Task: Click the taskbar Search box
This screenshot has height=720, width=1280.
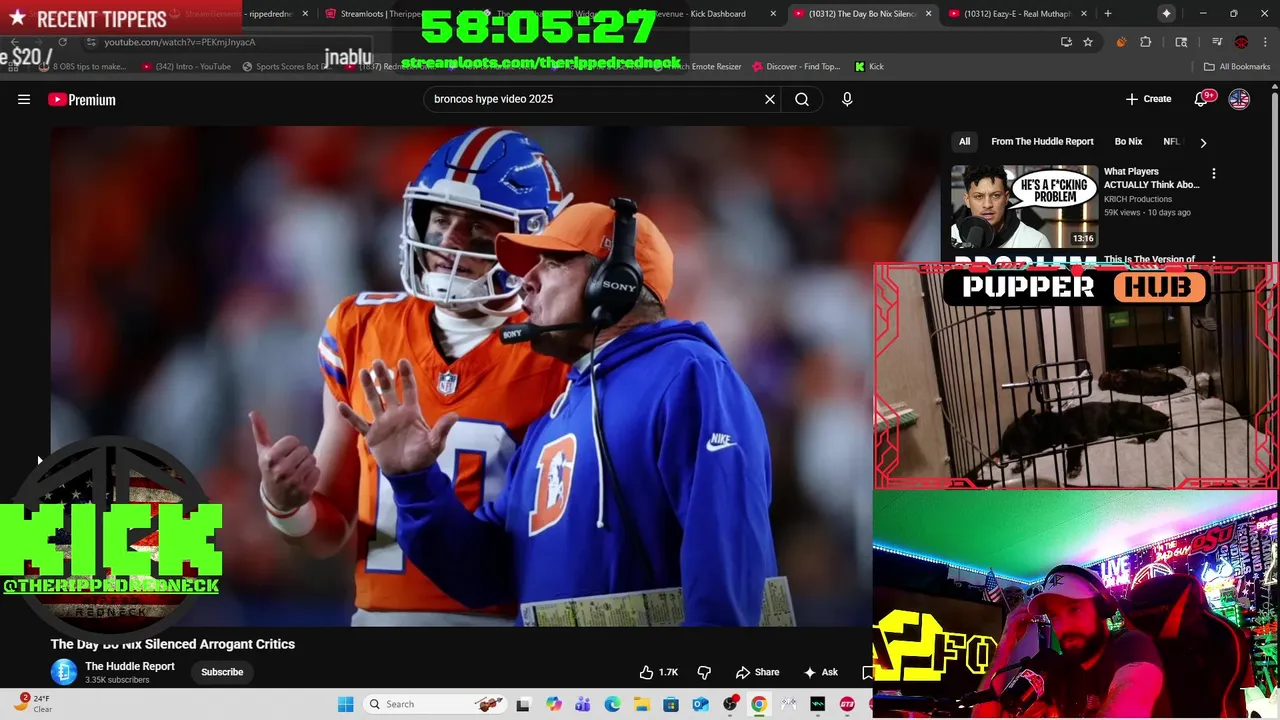Action: tap(435, 704)
